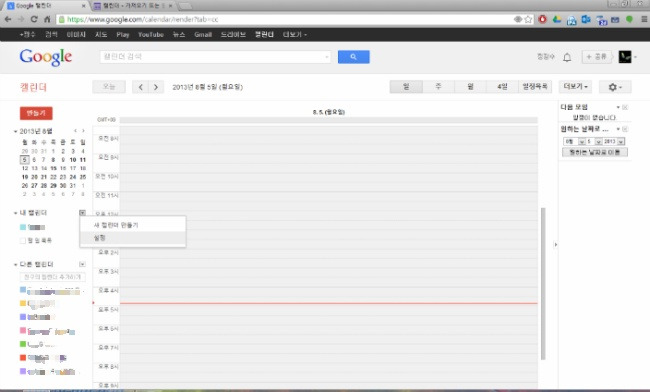Open the 다음 모임 gadget dropdown arrow
This screenshot has height=392, width=650.
618,107
